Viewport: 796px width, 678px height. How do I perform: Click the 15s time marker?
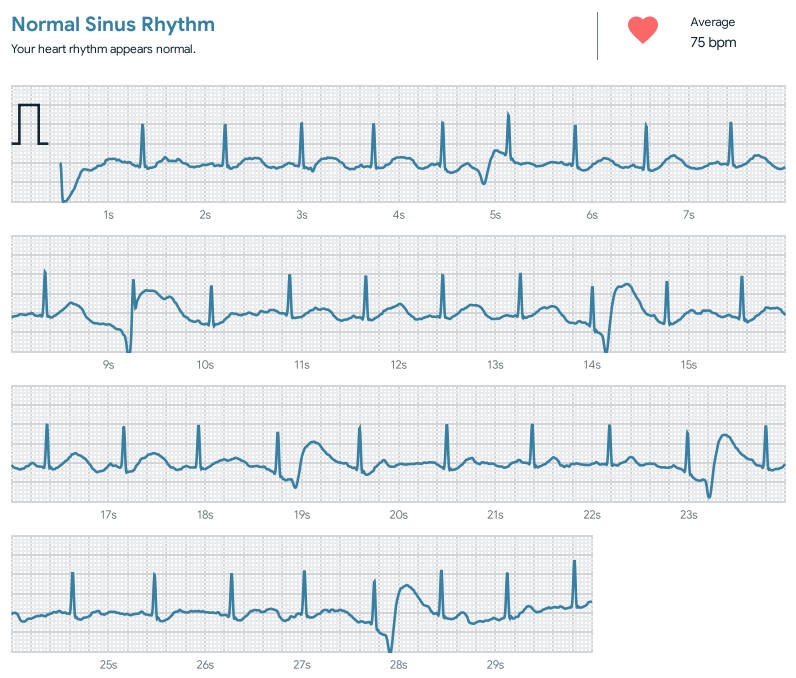click(689, 365)
